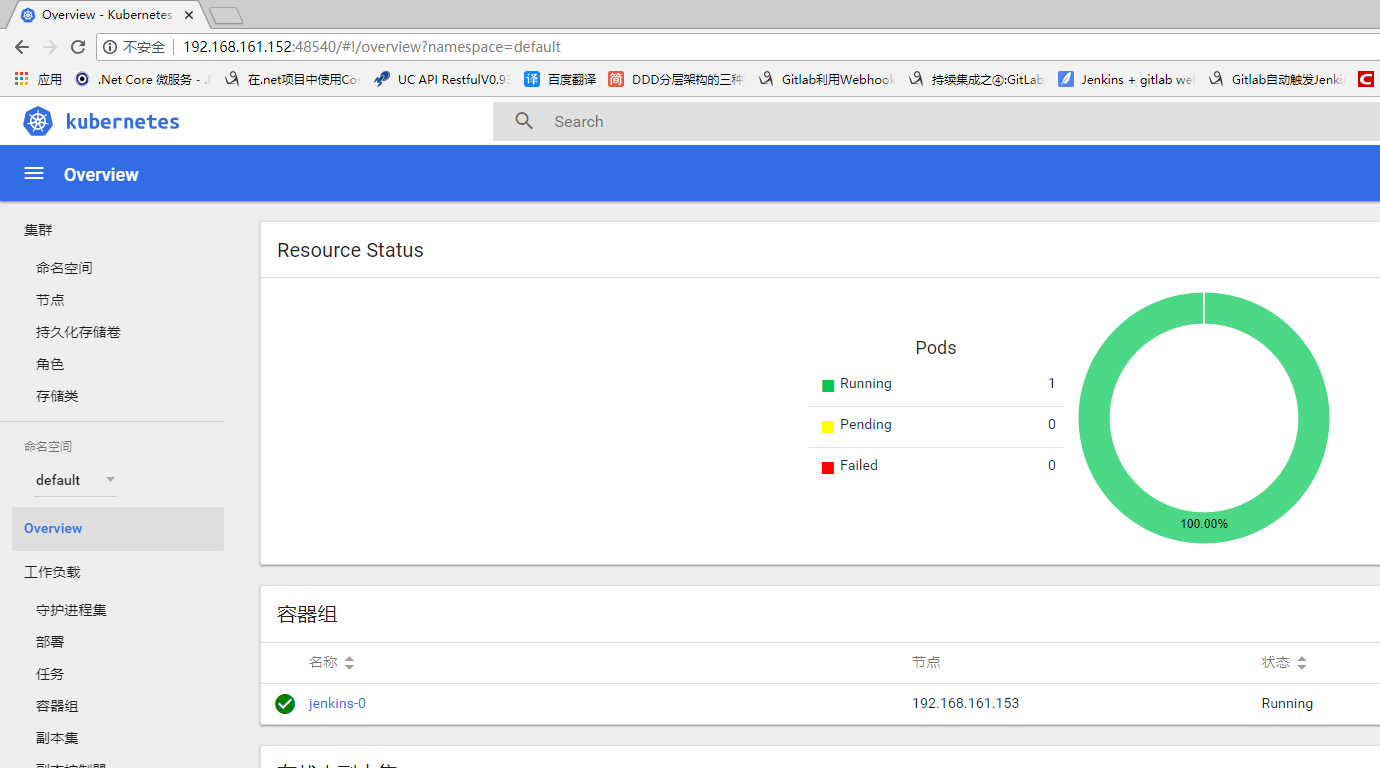Click the kubernetes logo icon
Image resolution: width=1380 pixels, height=768 pixels.
[37, 121]
